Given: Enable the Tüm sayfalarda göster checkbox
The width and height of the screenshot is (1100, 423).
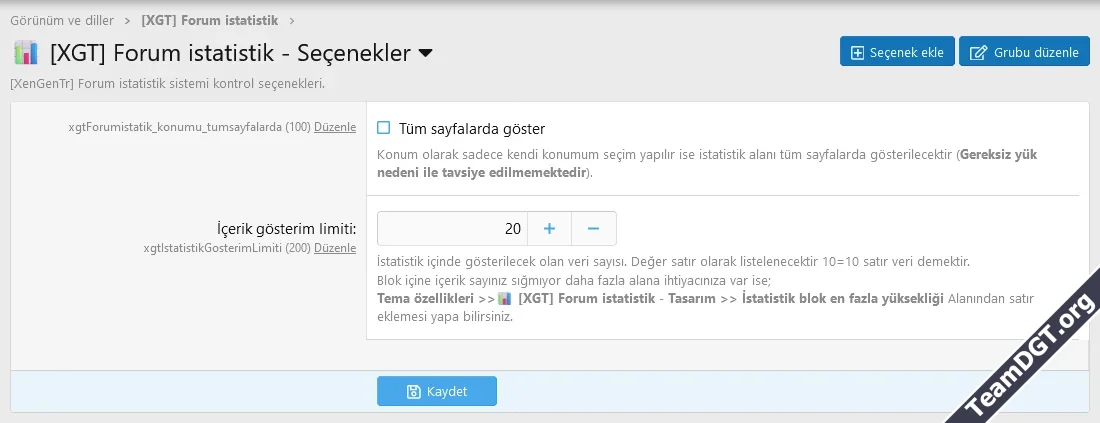Looking at the screenshot, I should [383, 128].
